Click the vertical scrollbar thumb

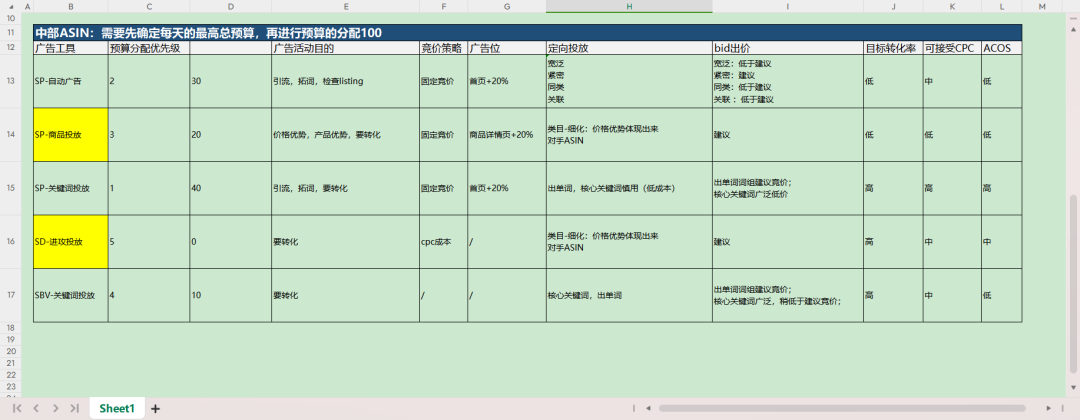tap(1074, 284)
